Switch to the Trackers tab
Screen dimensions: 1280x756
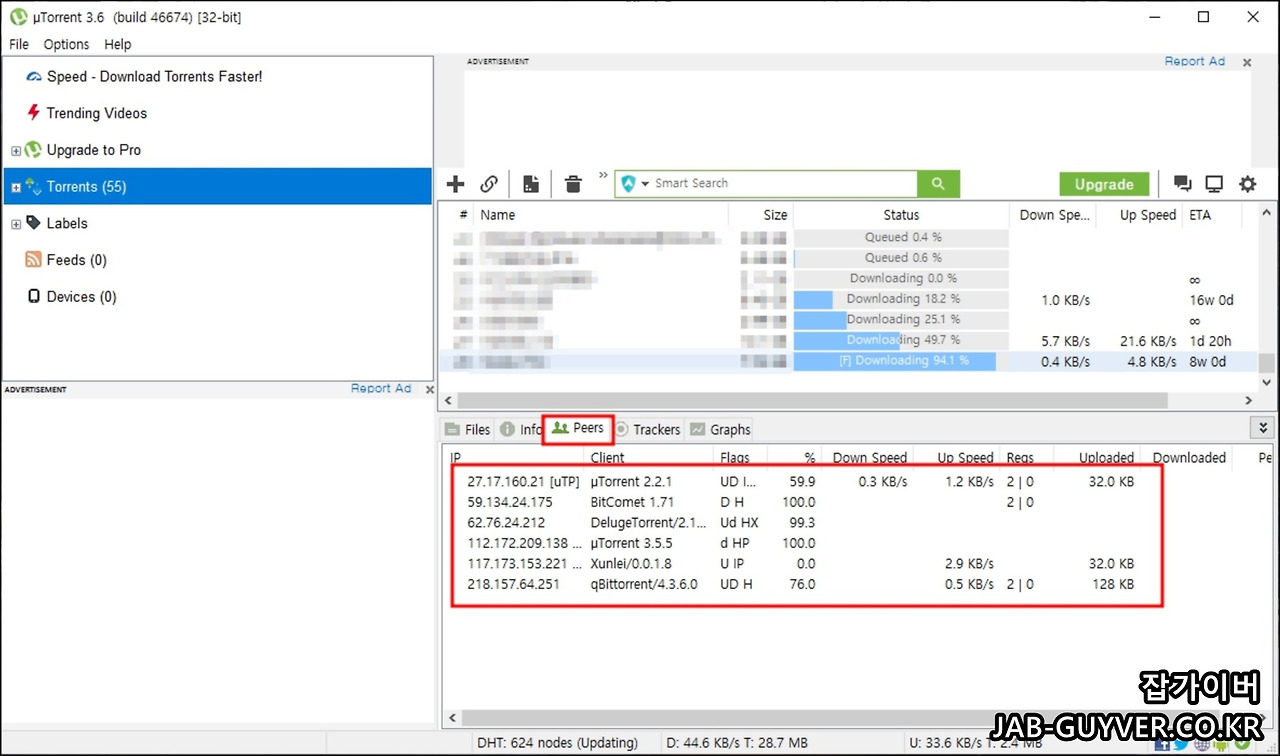(x=647, y=429)
